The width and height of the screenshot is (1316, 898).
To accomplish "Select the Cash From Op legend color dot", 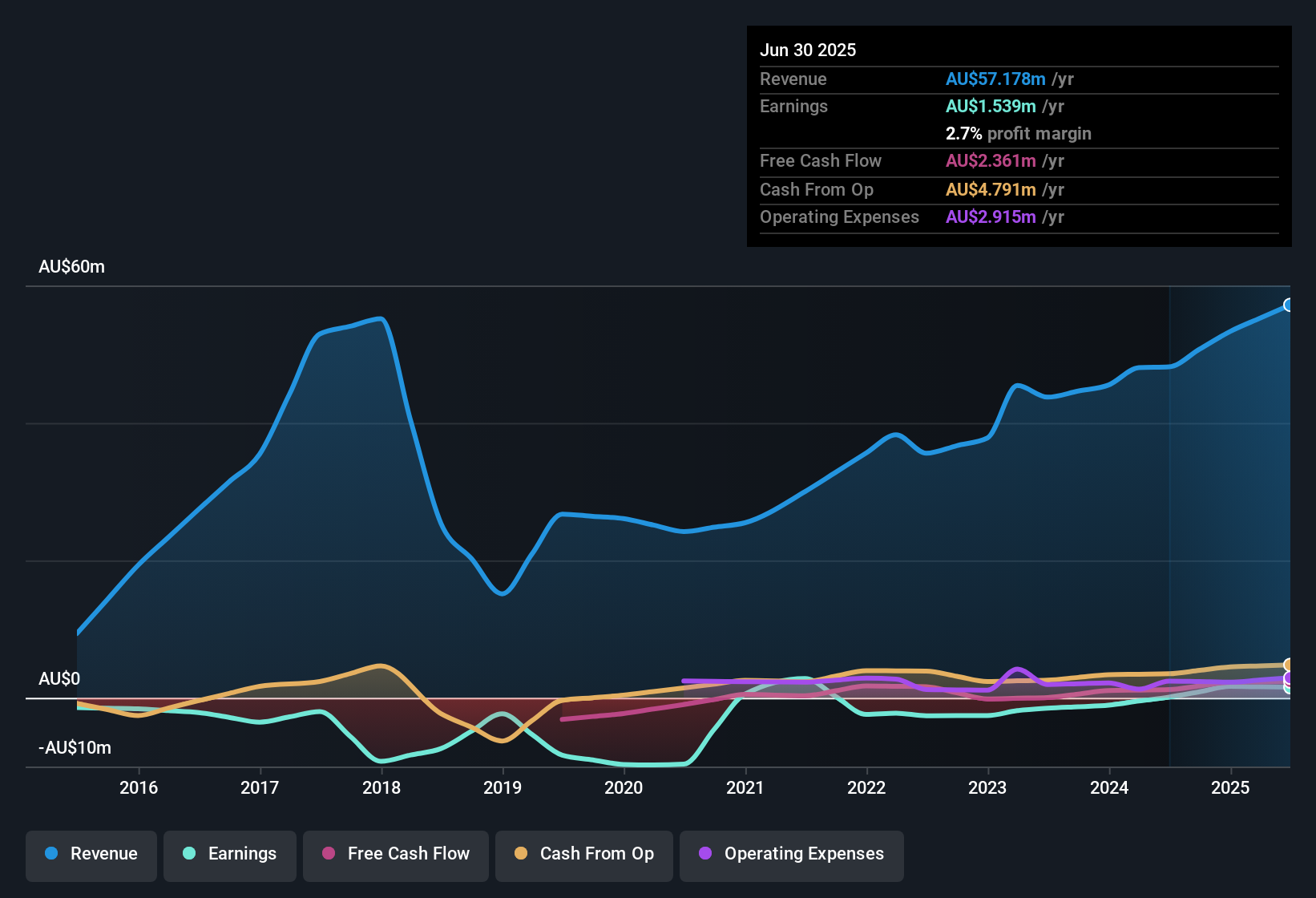I will pyautogui.click(x=520, y=854).
